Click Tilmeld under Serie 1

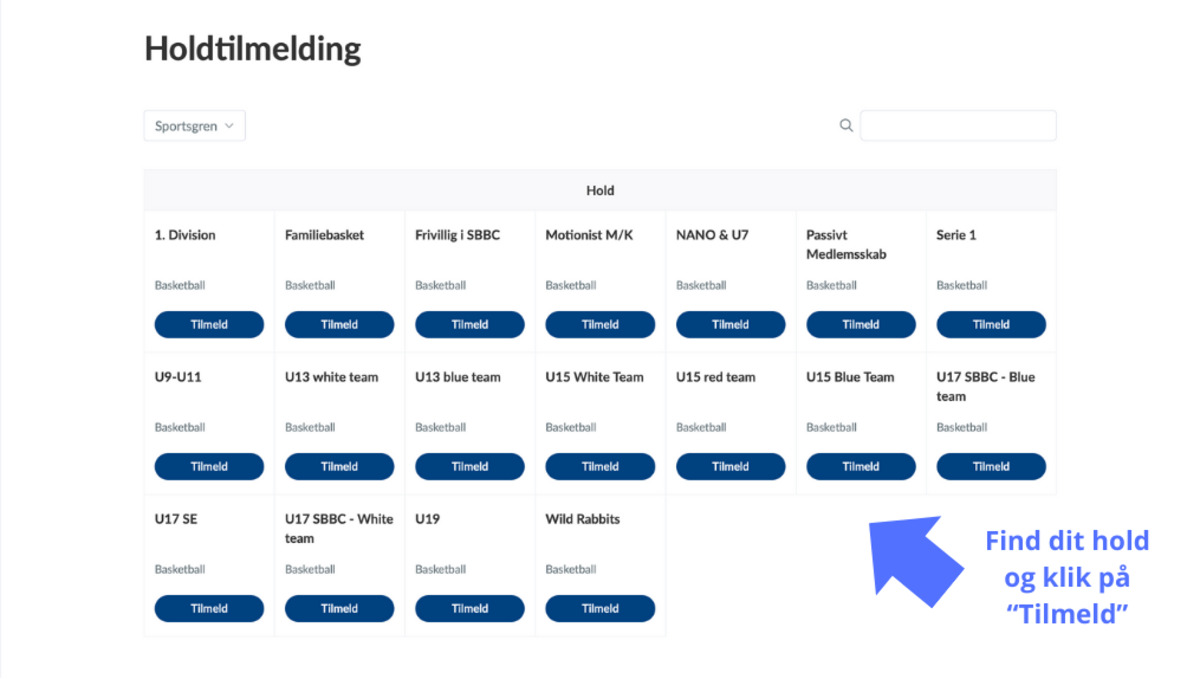pyautogui.click(x=991, y=324)
